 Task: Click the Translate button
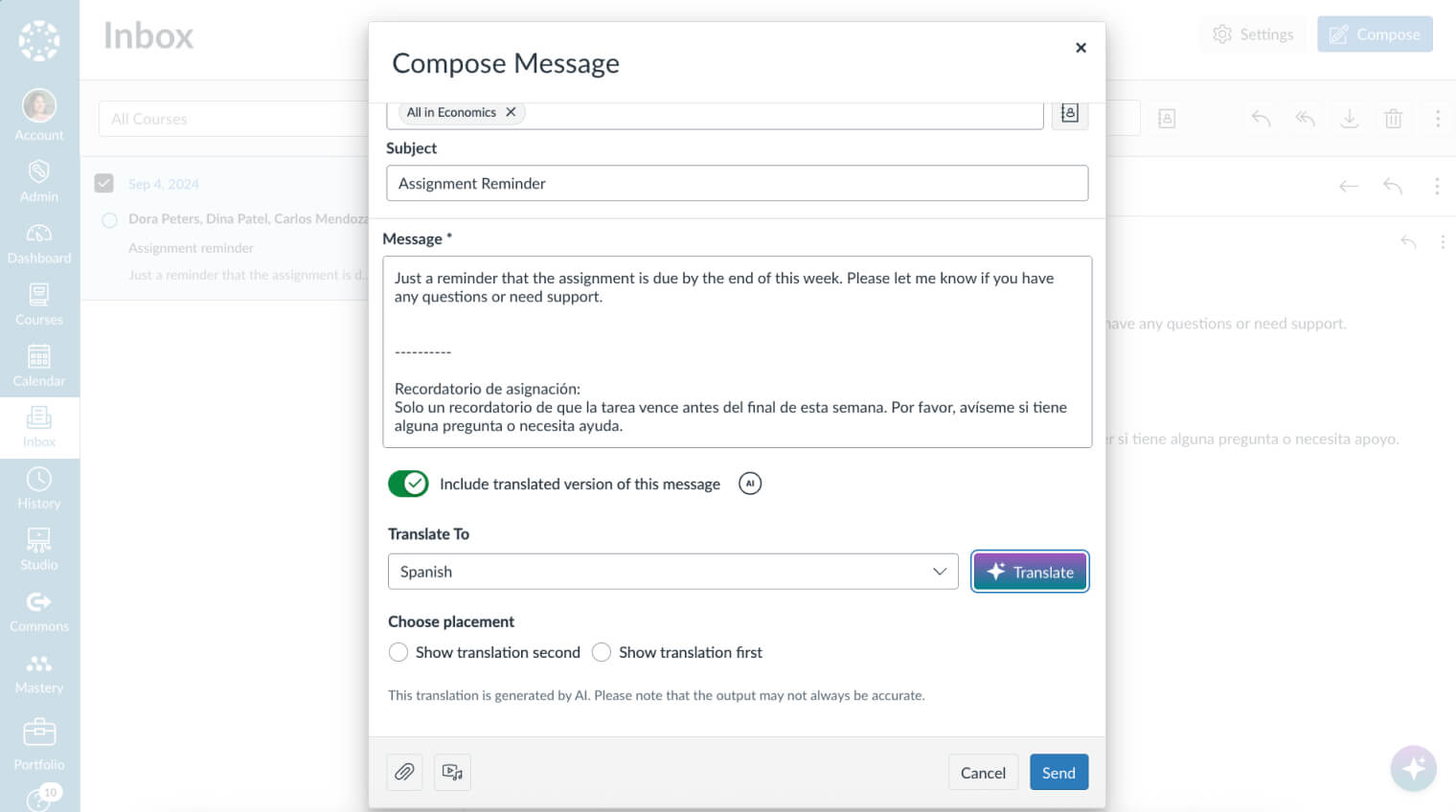pos(1030,572)
